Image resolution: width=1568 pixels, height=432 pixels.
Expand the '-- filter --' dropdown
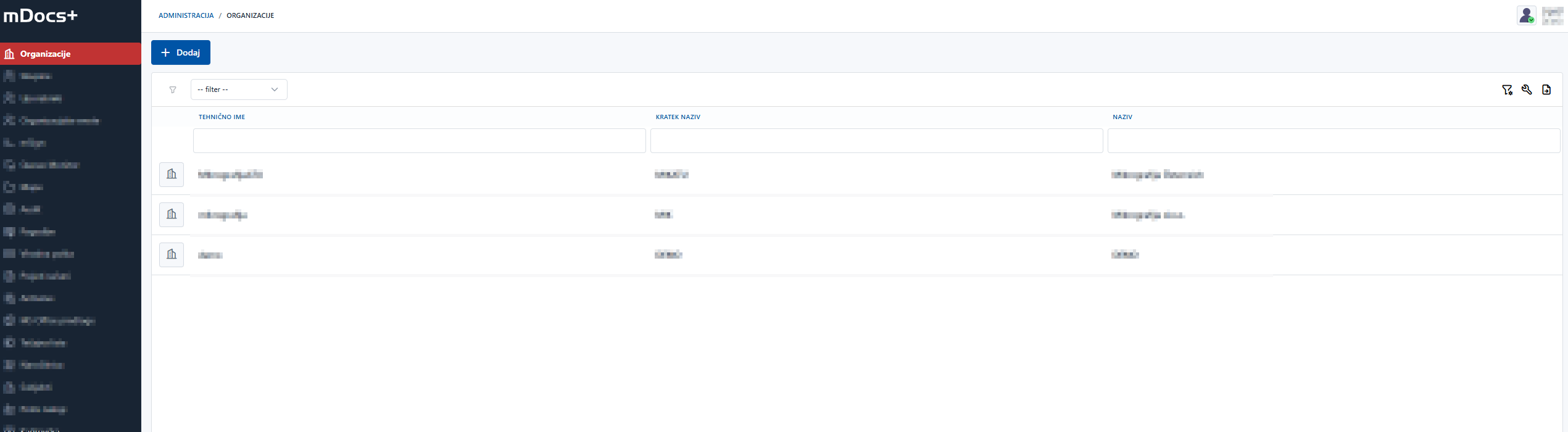click(238, 89)
